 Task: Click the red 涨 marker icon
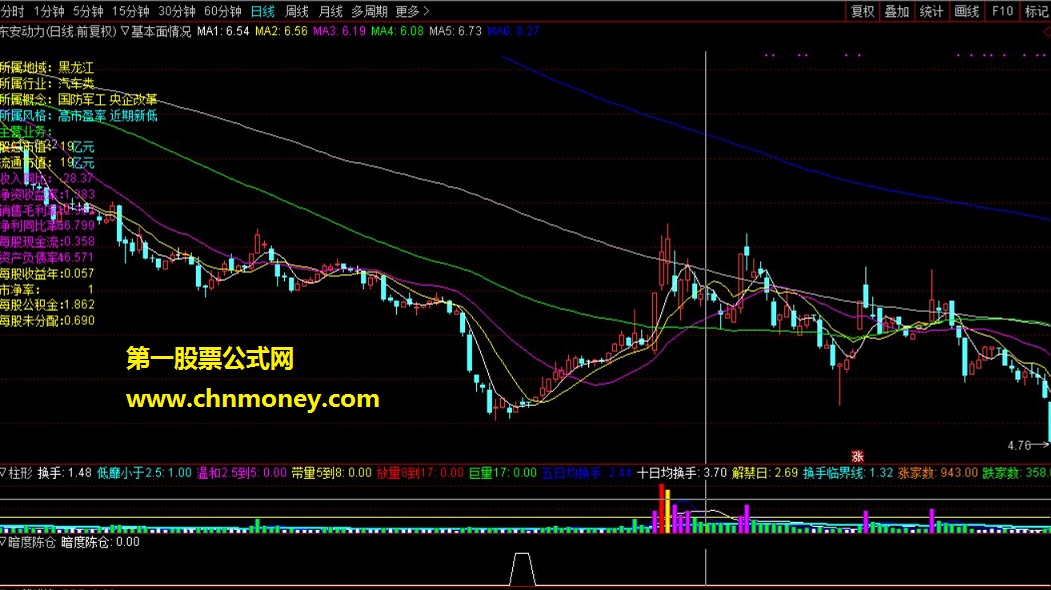click(857, 457)
